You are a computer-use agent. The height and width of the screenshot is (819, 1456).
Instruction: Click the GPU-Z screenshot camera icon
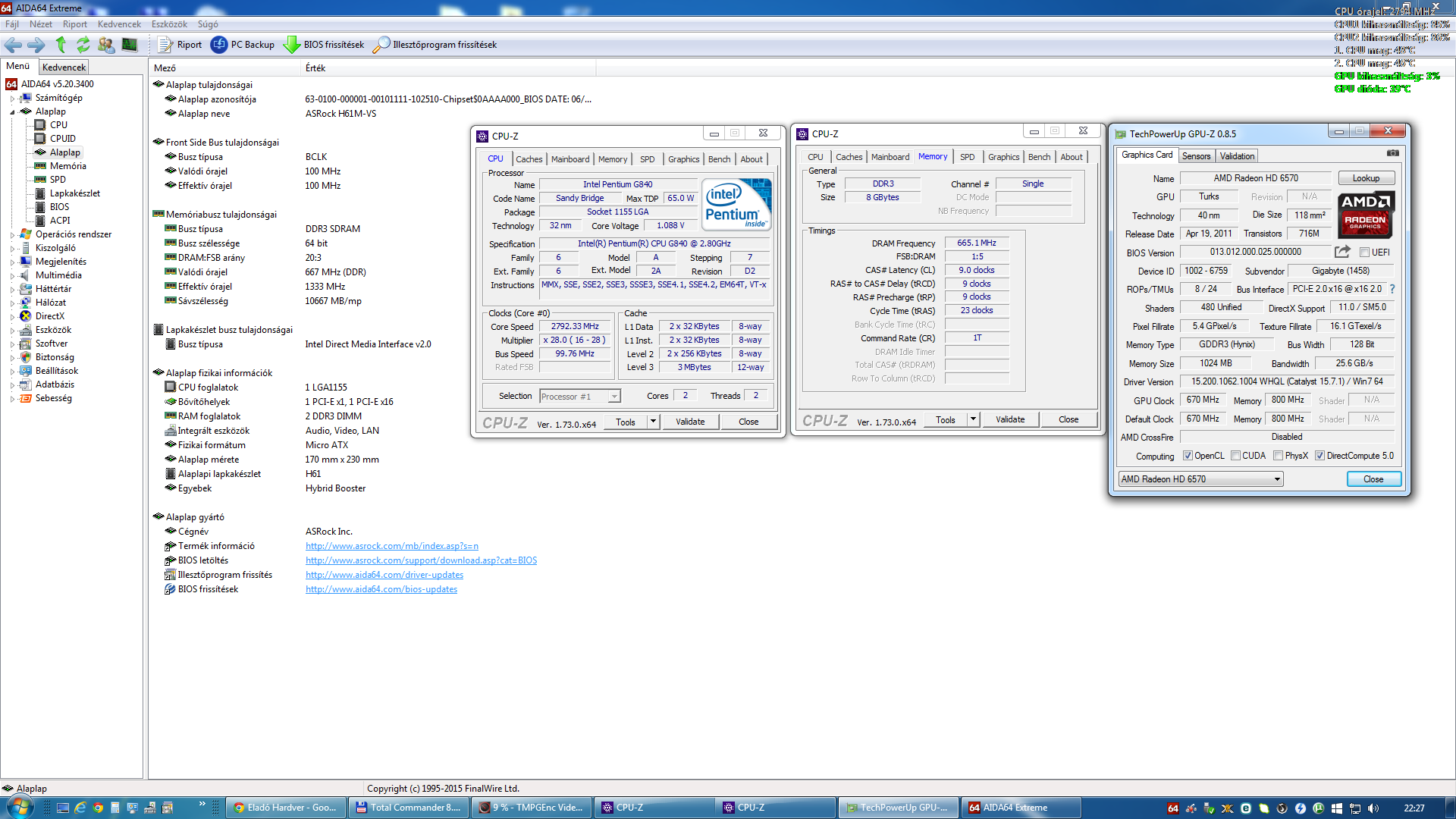(1393, 153)
